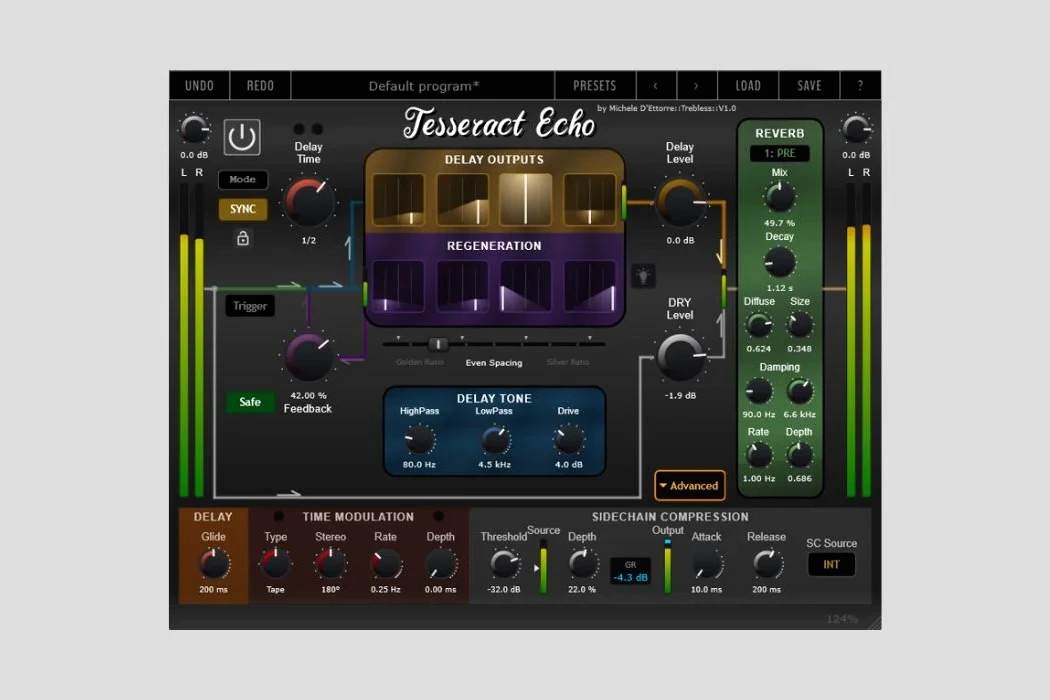Click the Even Spacing label
This screenshot has width=1050, height=700.
click(x=494, y=363)
